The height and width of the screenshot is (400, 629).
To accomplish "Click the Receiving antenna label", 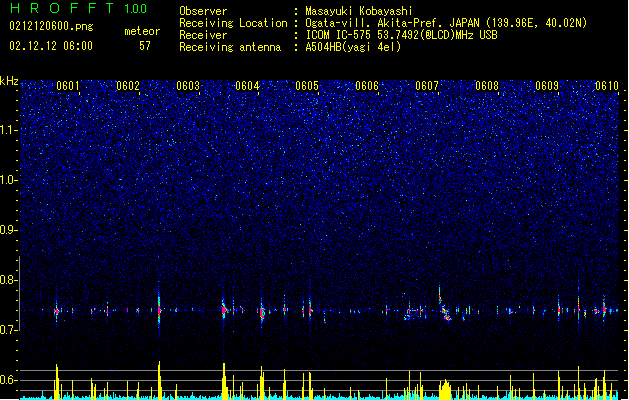I will tap(230, 47).
